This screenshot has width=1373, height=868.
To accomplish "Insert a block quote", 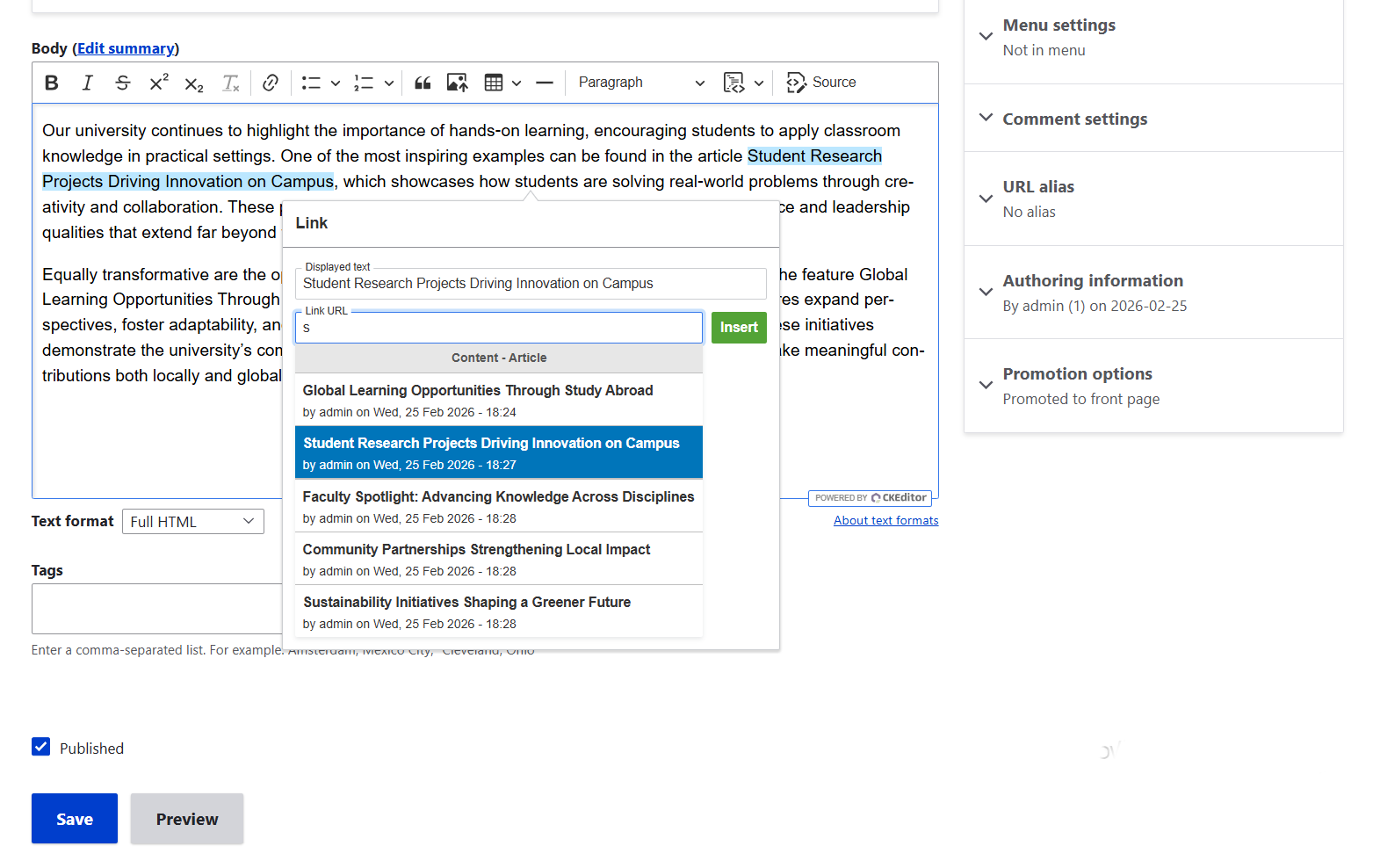I will [x=422, y=82].
